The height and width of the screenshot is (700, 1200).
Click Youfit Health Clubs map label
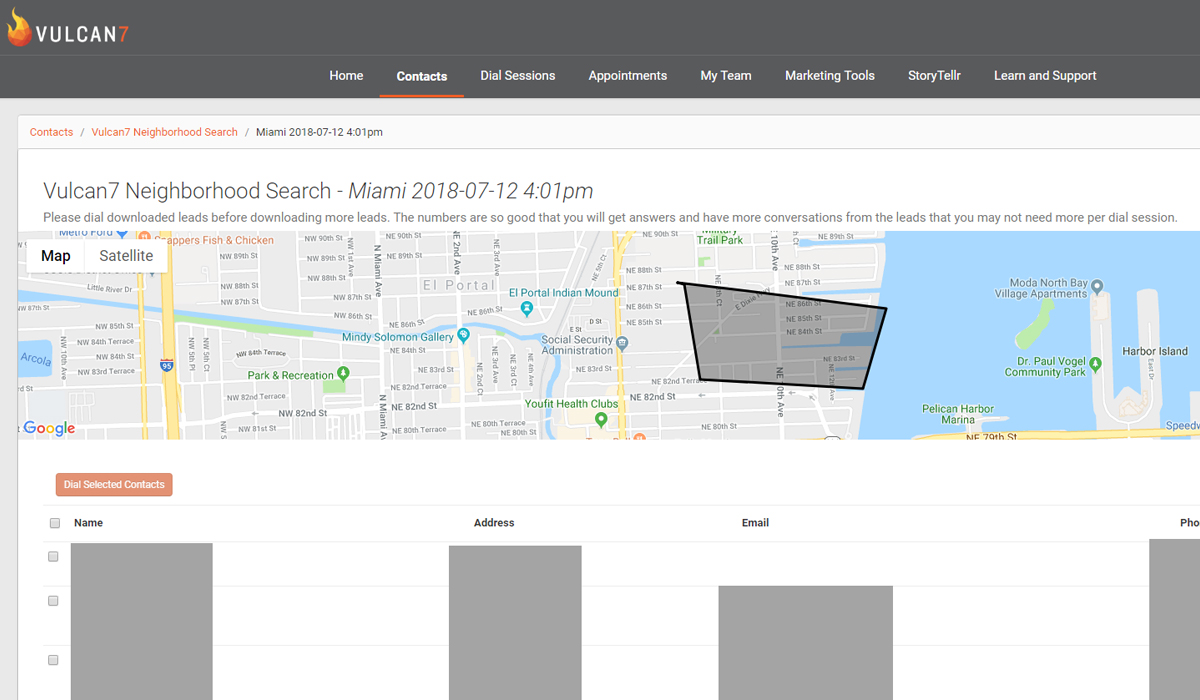click(x=572, y=404)
